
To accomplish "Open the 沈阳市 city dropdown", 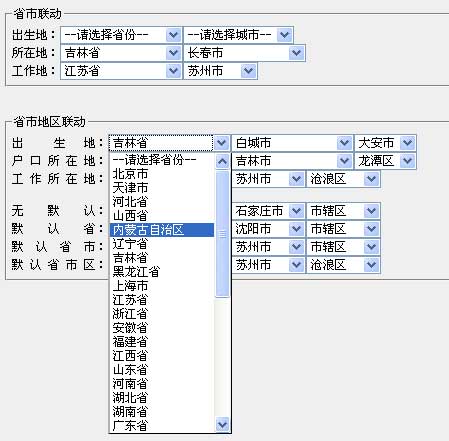I will point(268,229).
